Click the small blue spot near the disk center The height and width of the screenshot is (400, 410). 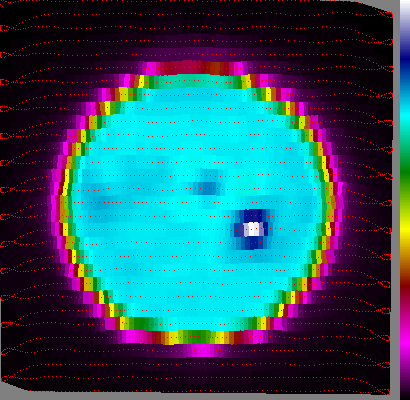tap(207, 188)
